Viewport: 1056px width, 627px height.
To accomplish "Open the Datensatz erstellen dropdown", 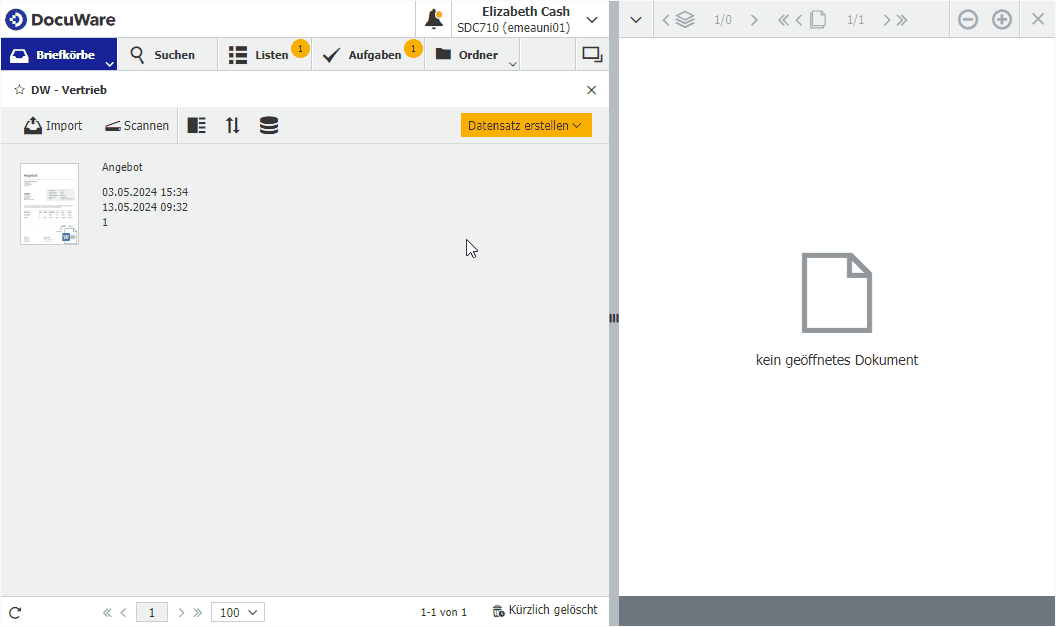I will pyautogui.click(x=525, y=125).
